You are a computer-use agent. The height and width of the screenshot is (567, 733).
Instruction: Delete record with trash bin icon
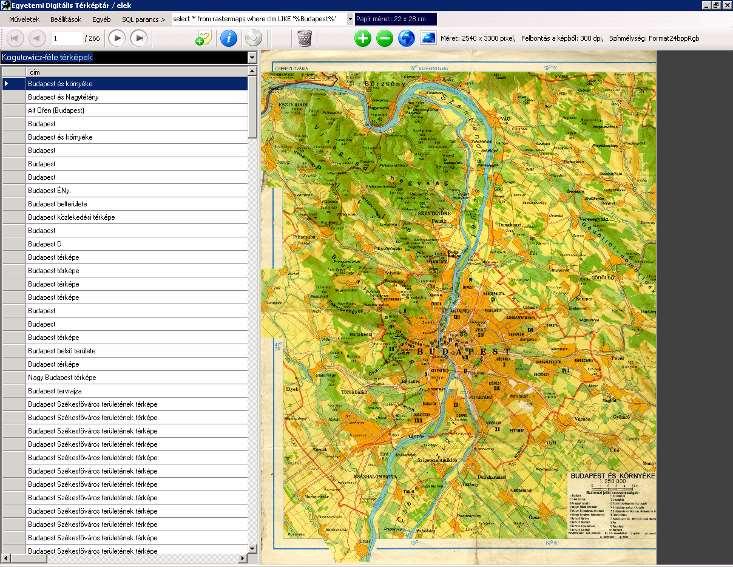304,38
